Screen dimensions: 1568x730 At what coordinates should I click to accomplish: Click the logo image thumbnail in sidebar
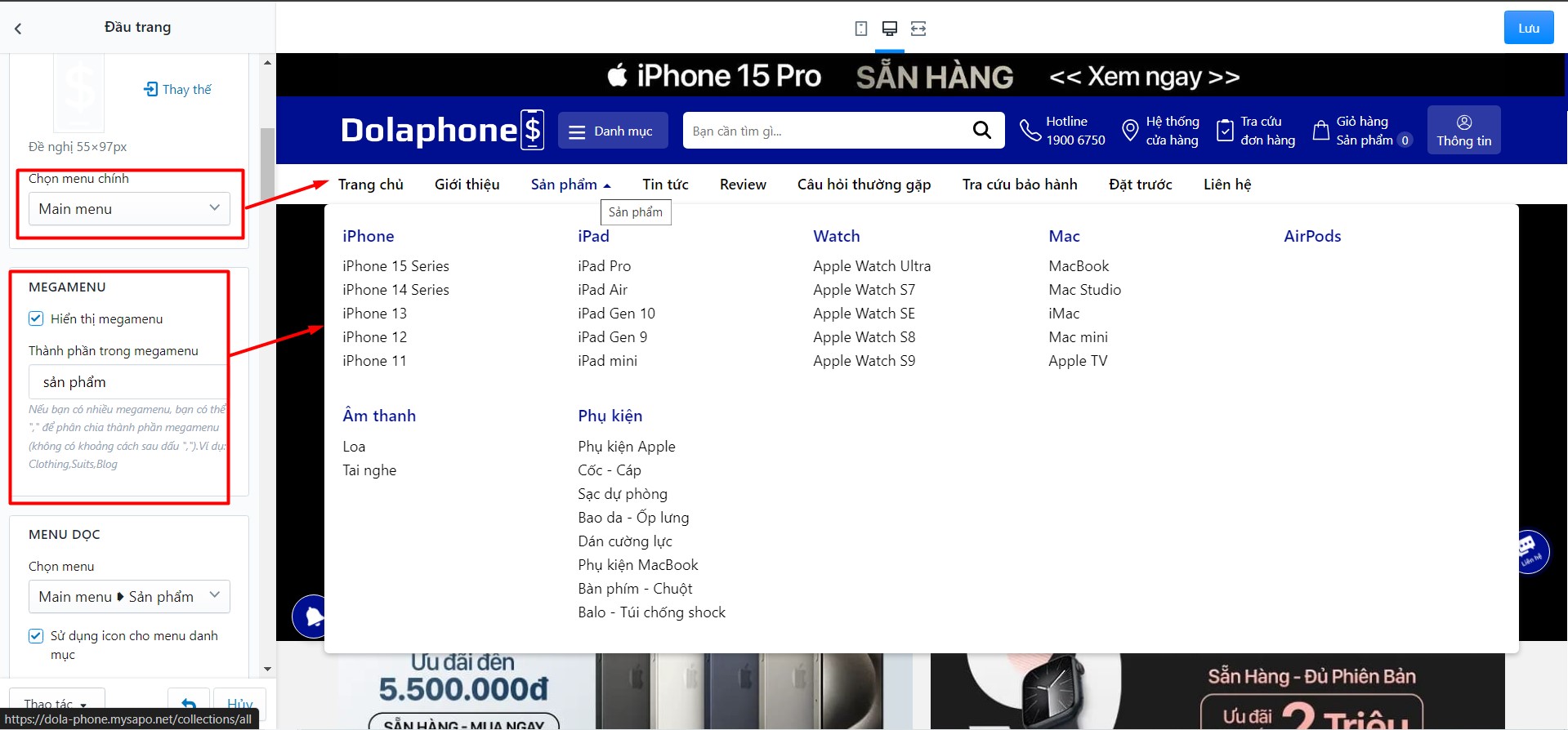pyautogui.click(x=79, y=93)
